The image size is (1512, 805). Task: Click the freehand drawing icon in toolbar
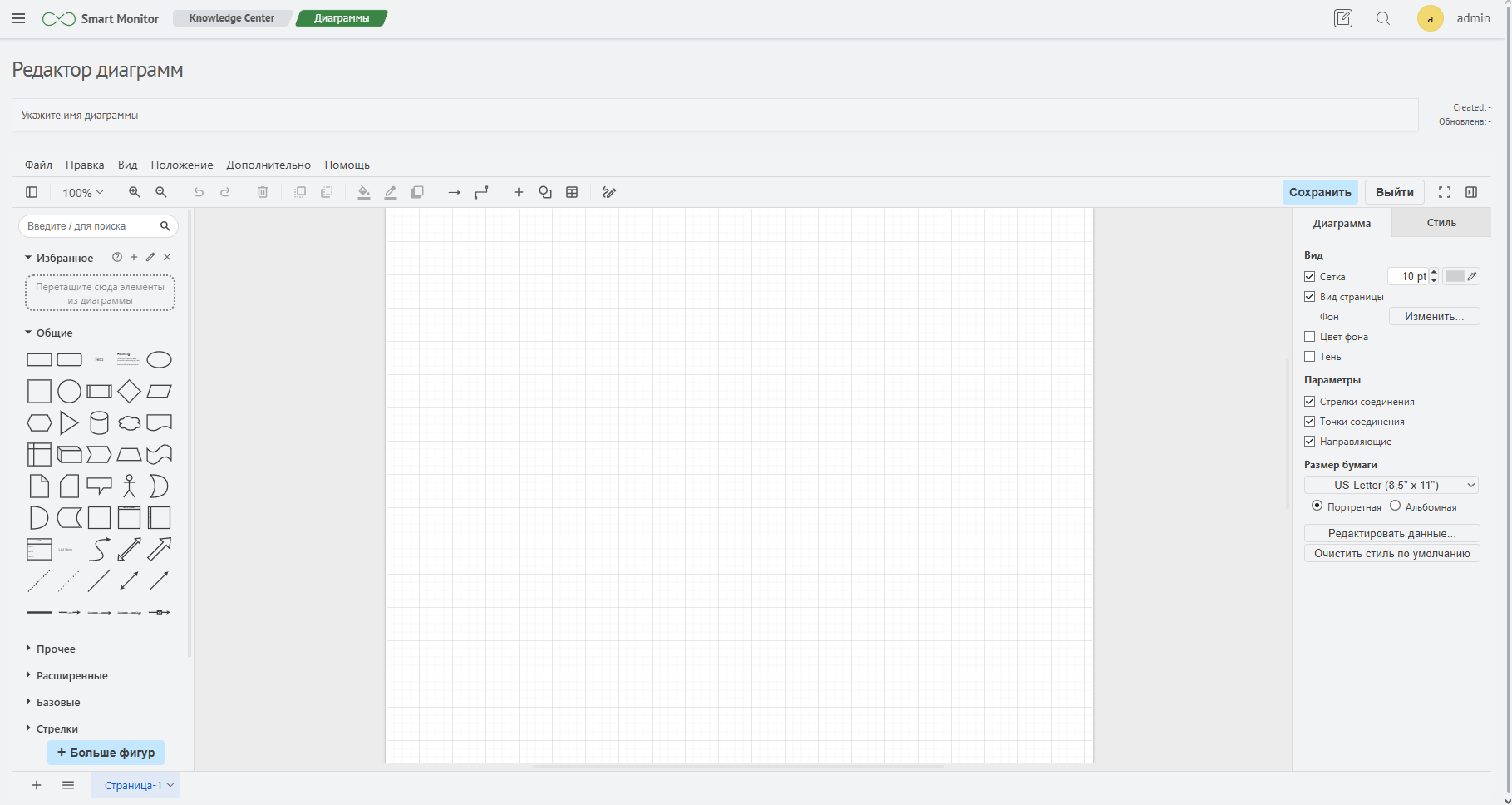pos(609,192)
